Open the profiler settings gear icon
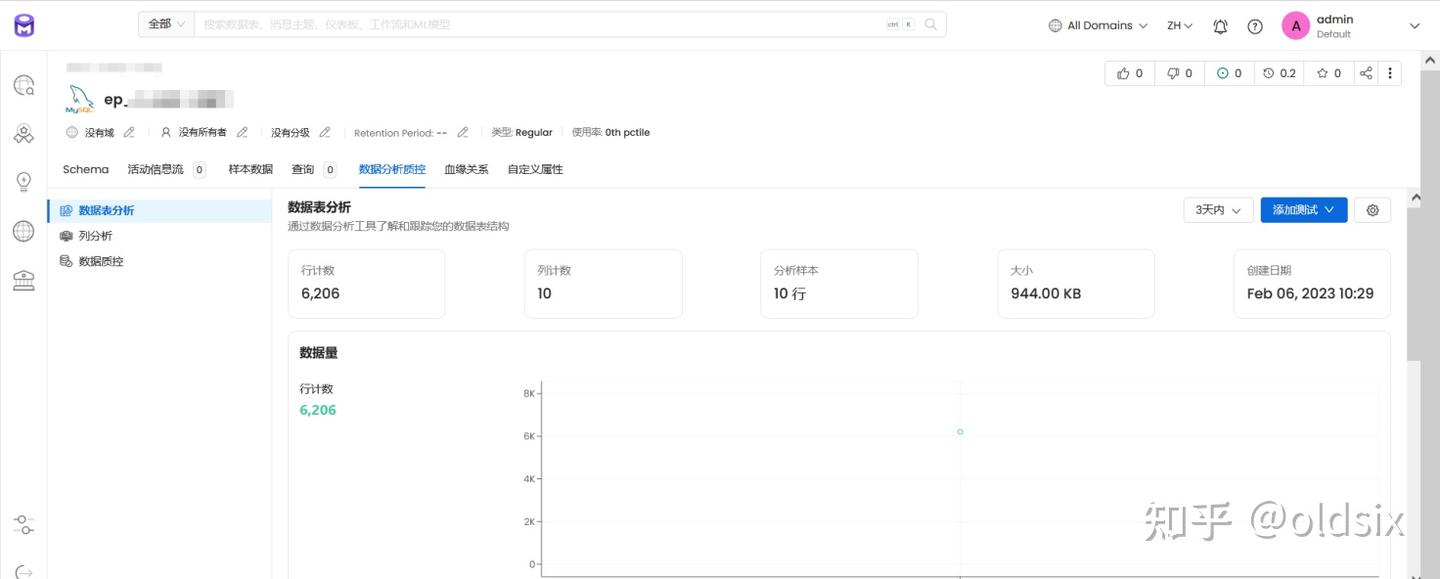1440x579 pixels. point(1372,210)
